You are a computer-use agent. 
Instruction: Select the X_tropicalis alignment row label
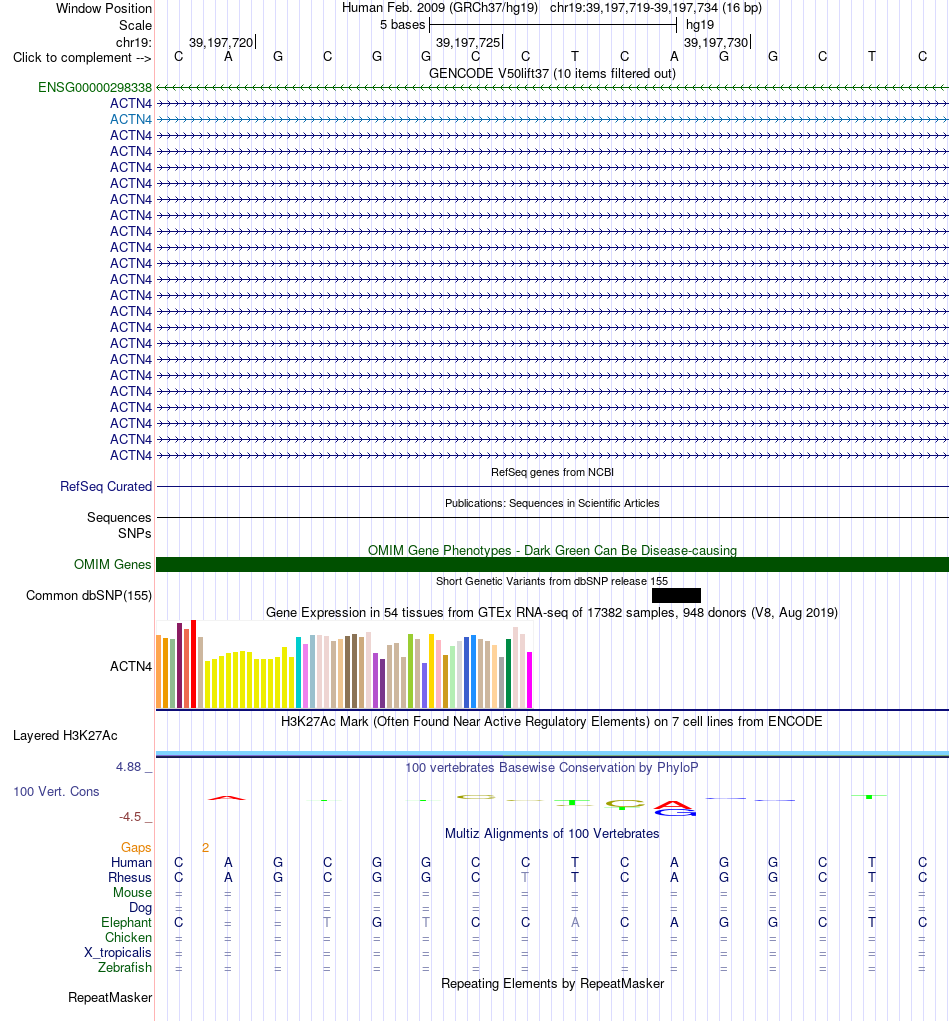(x=117, y=953)
